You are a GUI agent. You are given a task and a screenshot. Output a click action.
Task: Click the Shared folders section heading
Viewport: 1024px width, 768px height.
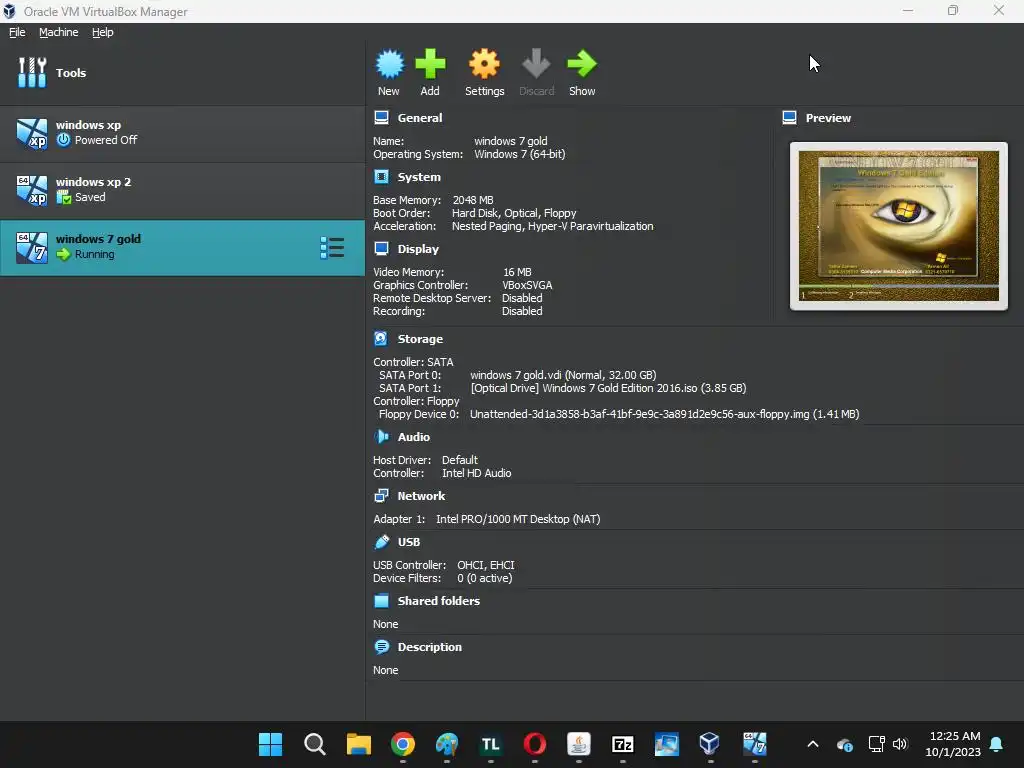click(439, 601)
